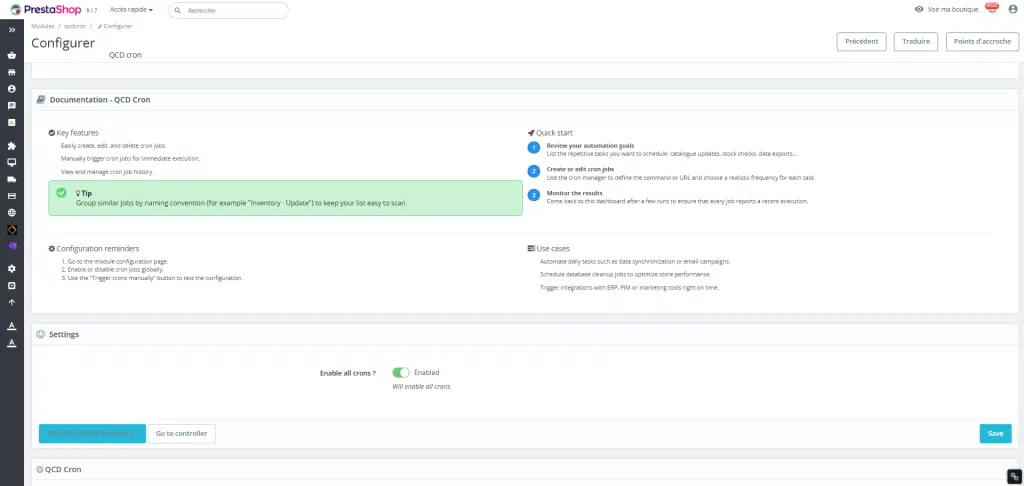The height and width of the screenshot is (486, 1024).
Task: Open Customers via person sidebar icon
Action: click(x=12, y=89)
